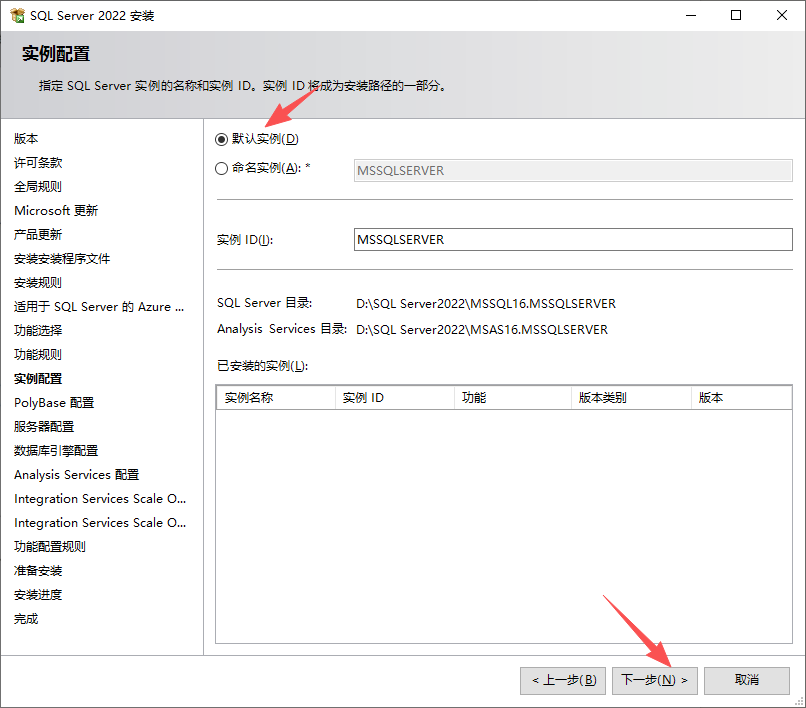The image size is (806, 708).
Task: Go back with the 上一步 button
Action: click(563, 681)
